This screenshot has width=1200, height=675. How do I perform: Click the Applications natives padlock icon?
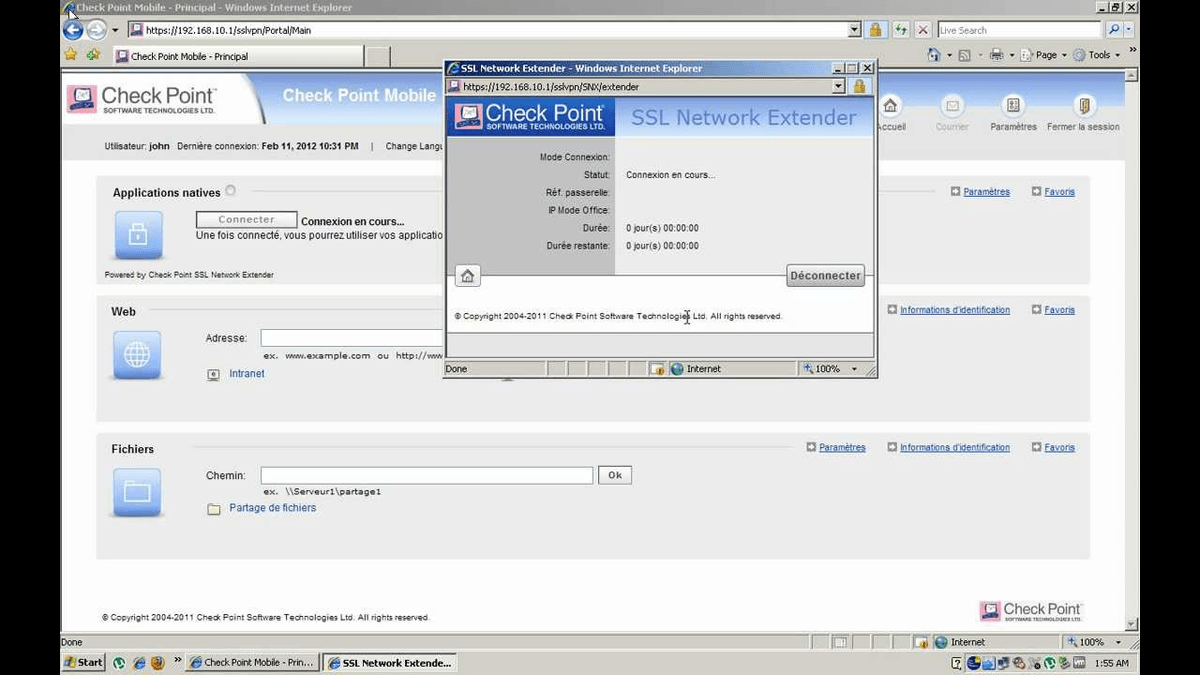pyautogui.click(x=137, y=236)
